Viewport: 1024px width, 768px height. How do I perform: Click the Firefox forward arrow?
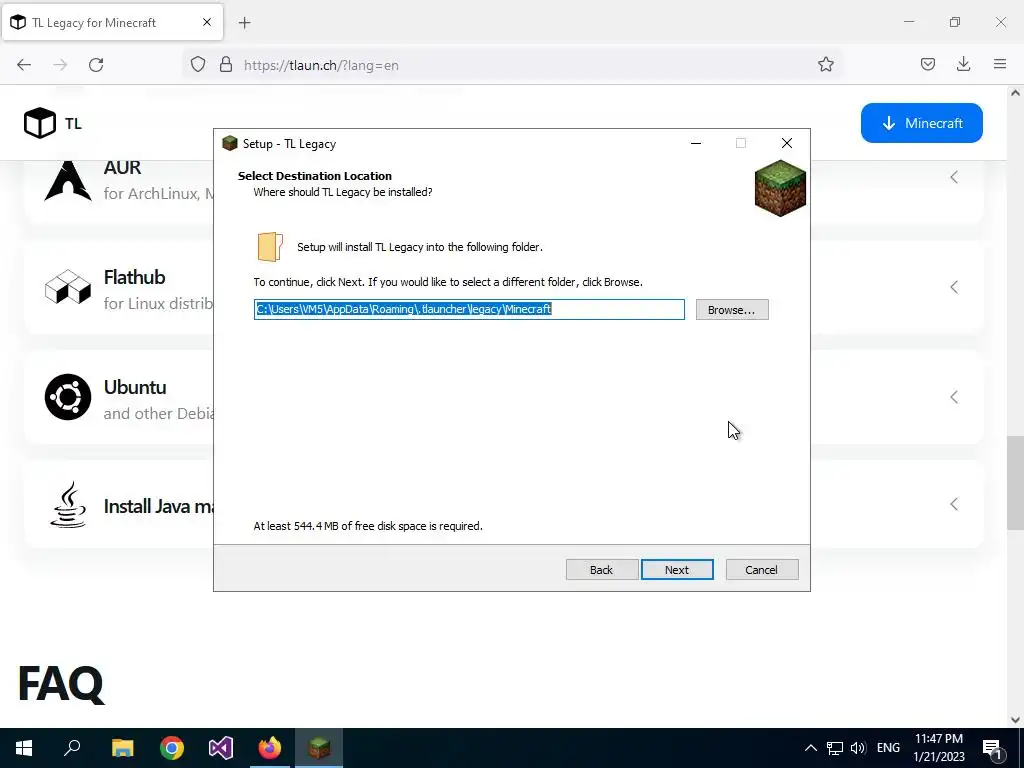point(60,65)
